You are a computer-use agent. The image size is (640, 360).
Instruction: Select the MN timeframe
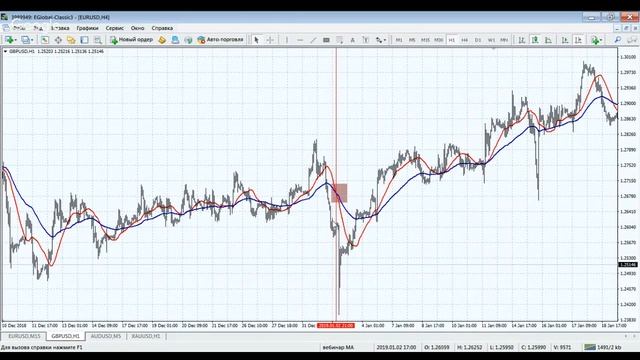tap(504, 40)
